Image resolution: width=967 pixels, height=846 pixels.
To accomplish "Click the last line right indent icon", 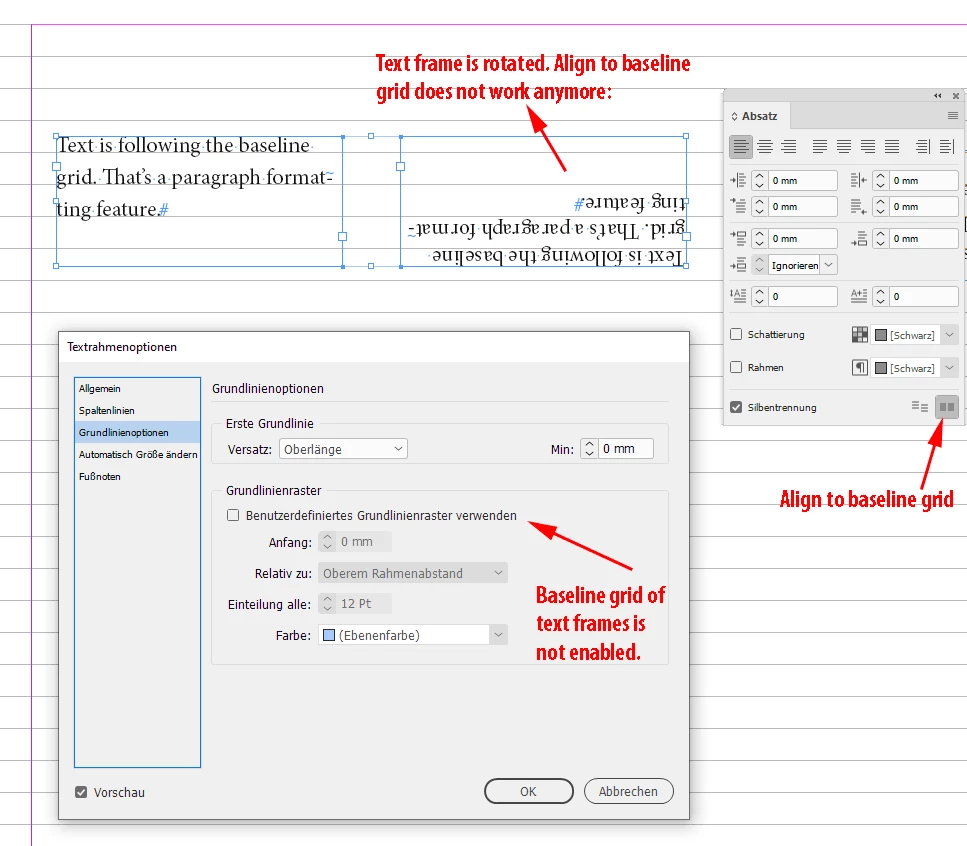I will pos(858,206).
